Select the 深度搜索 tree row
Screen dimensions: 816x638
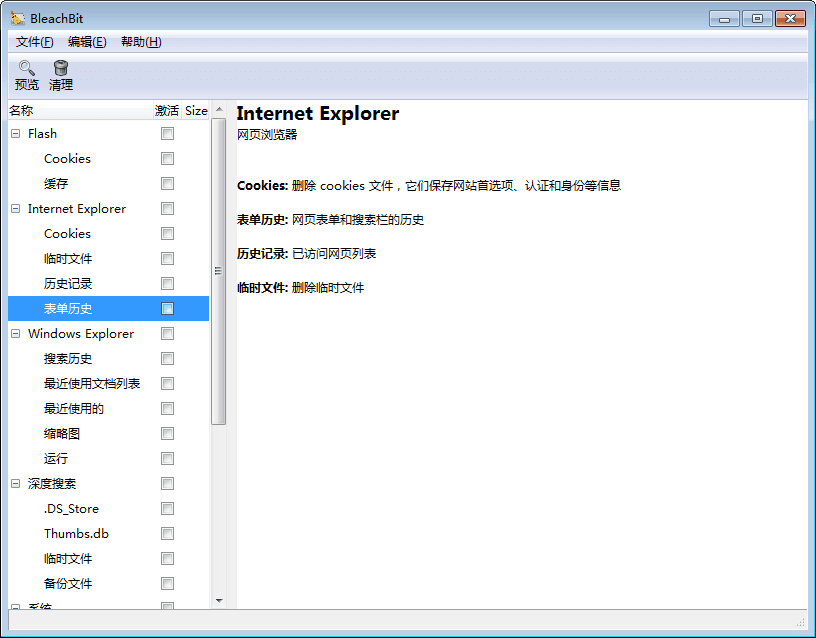[x=52, y=483]
